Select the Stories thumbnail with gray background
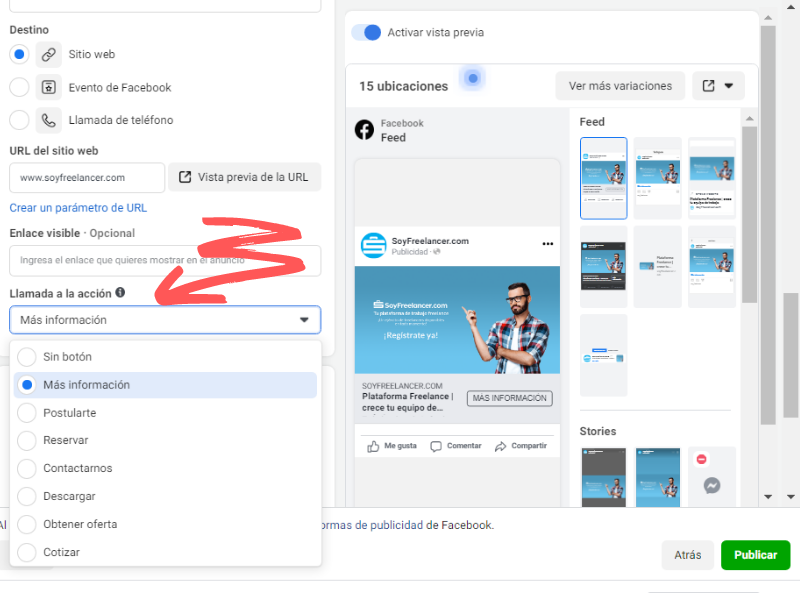The width and height of the screenshot is (800, 600). 604,478
